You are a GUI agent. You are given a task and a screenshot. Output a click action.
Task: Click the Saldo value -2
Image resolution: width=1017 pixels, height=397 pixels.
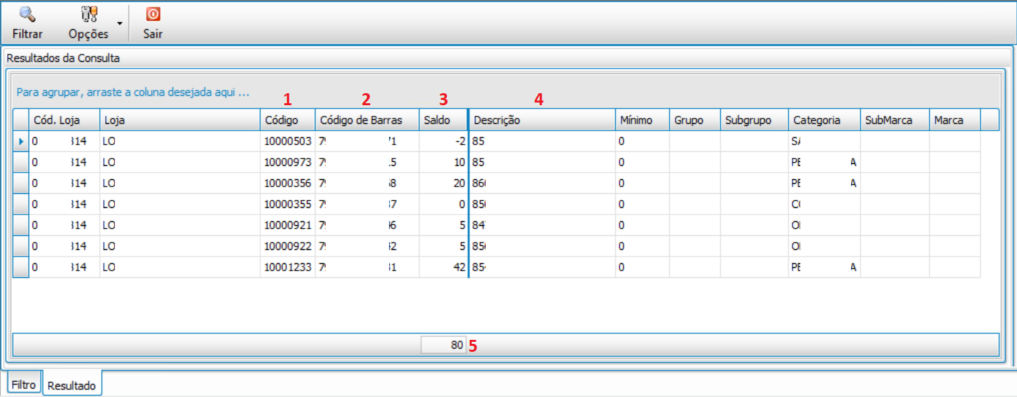[x=443, y=141]
